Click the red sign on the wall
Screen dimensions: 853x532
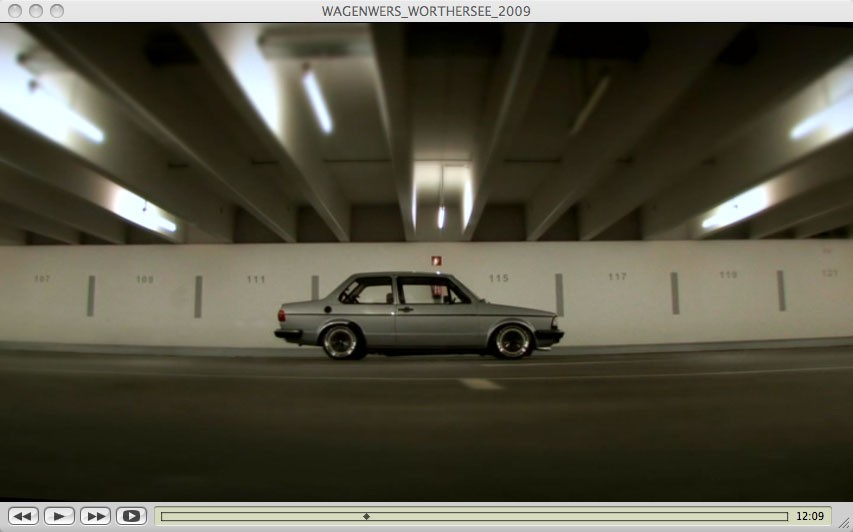coord(436,260)
